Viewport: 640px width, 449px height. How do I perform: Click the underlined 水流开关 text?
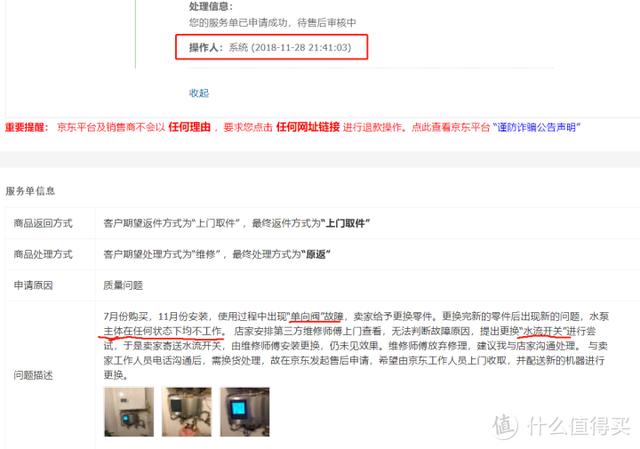pos(542,331)
